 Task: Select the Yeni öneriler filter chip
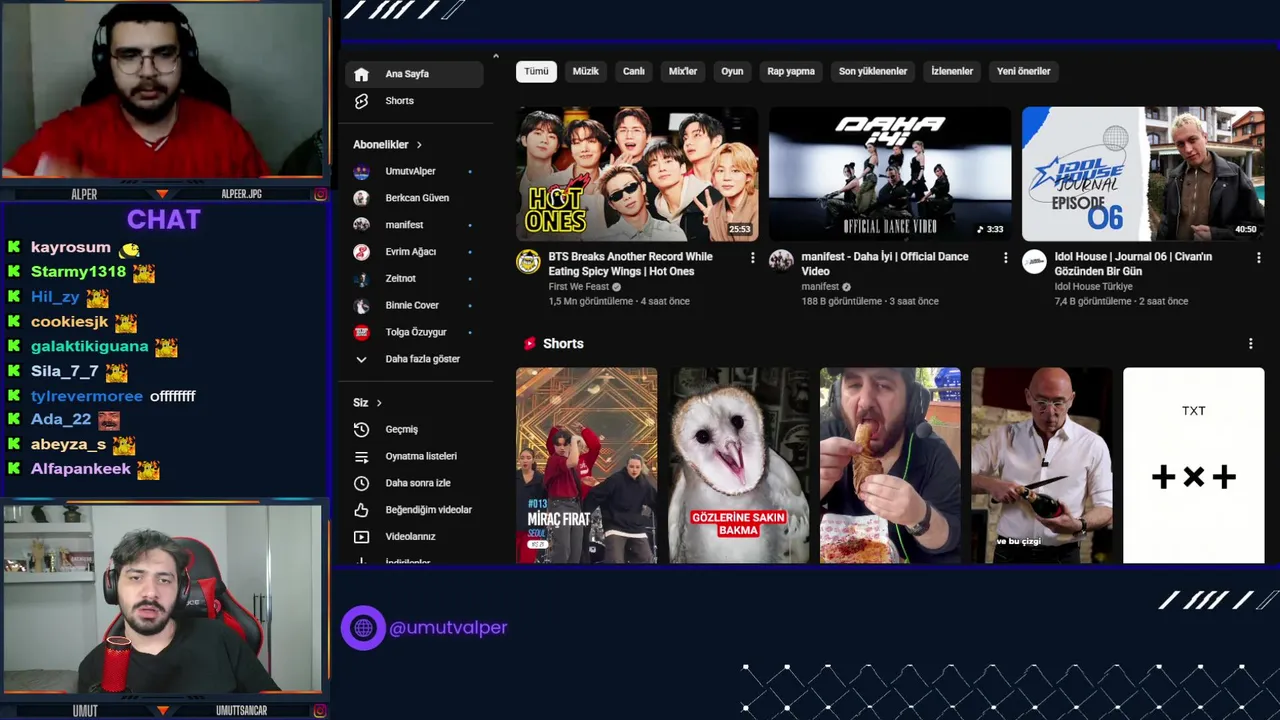(x=1023, y=71)
